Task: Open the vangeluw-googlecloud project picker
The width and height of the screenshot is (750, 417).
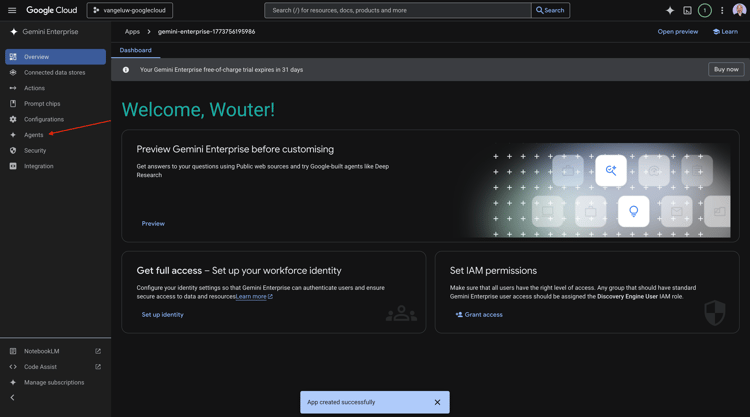Action: click(x=130, y=10)
